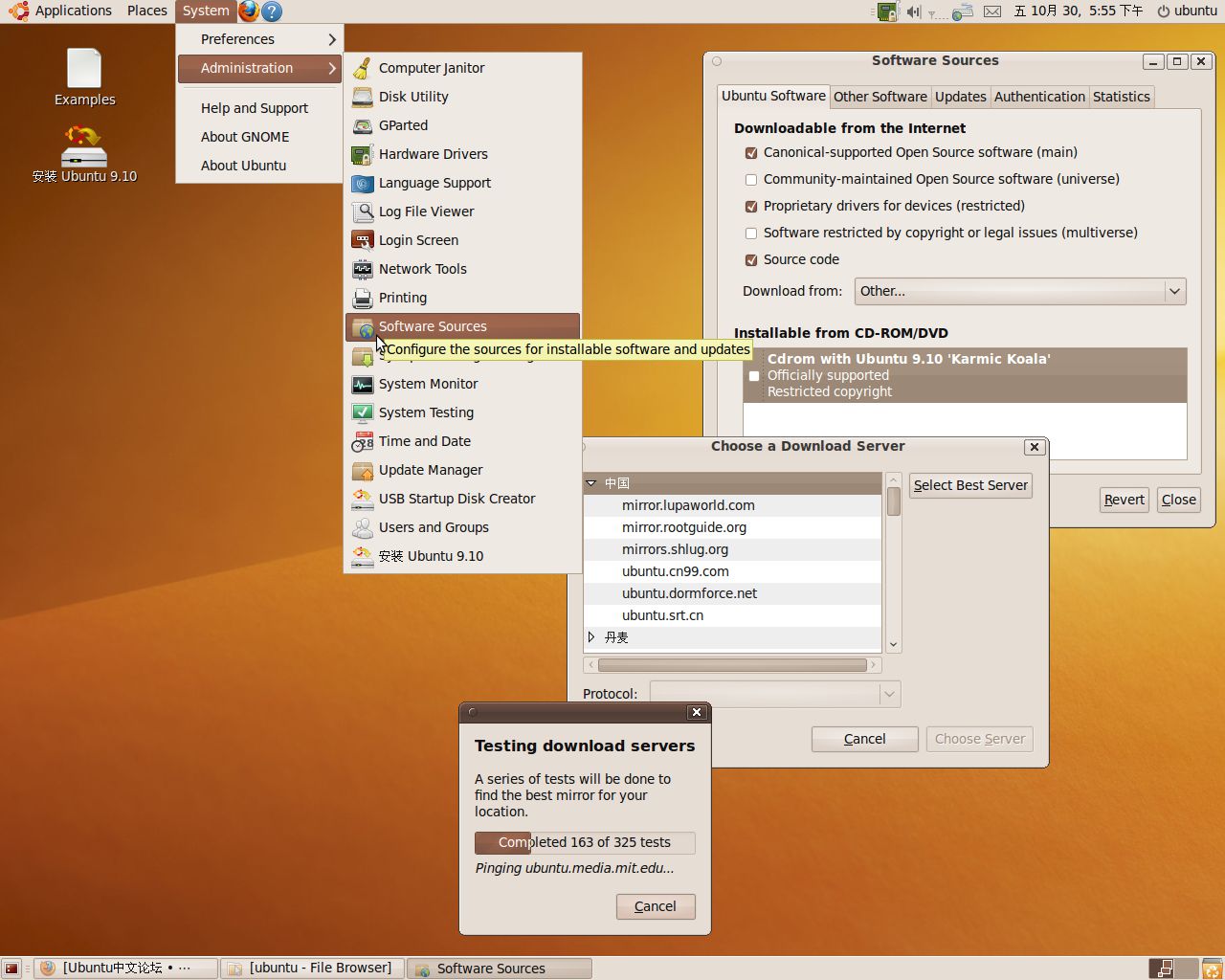Click Close in Software Sources
This screenshot has width=1225, height=980.
[1178, 500]
